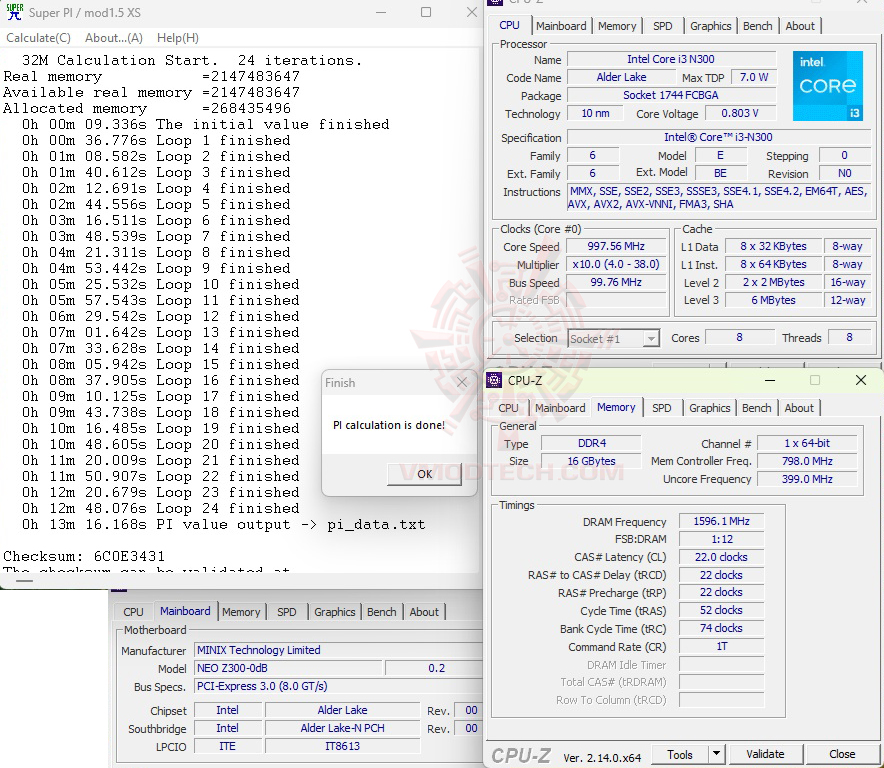Switch to Mainboard tab in Memory CPU-Z window
The height and width of the screenshot is (768, 884).
pyautogui.click(x=560, y=408)
